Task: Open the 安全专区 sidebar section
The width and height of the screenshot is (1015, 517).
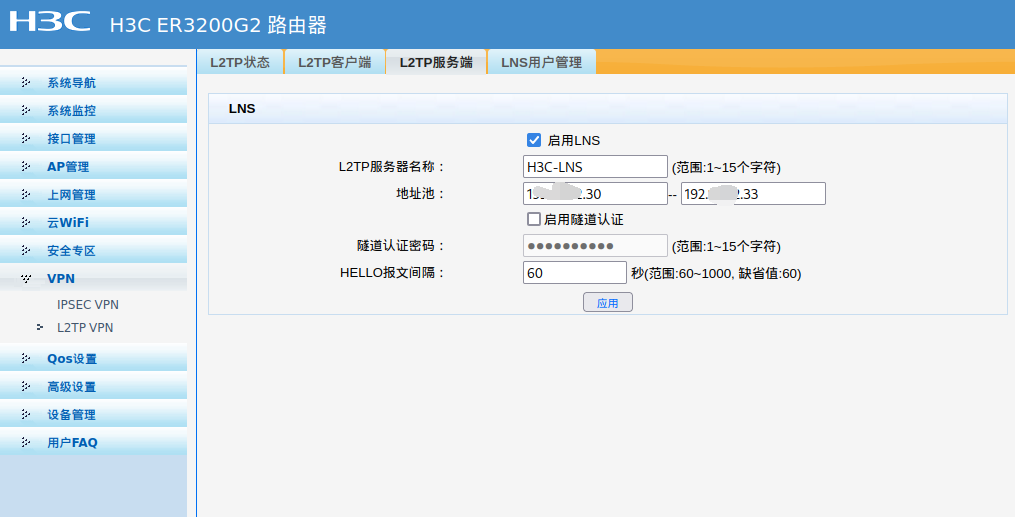Action: 93,250
